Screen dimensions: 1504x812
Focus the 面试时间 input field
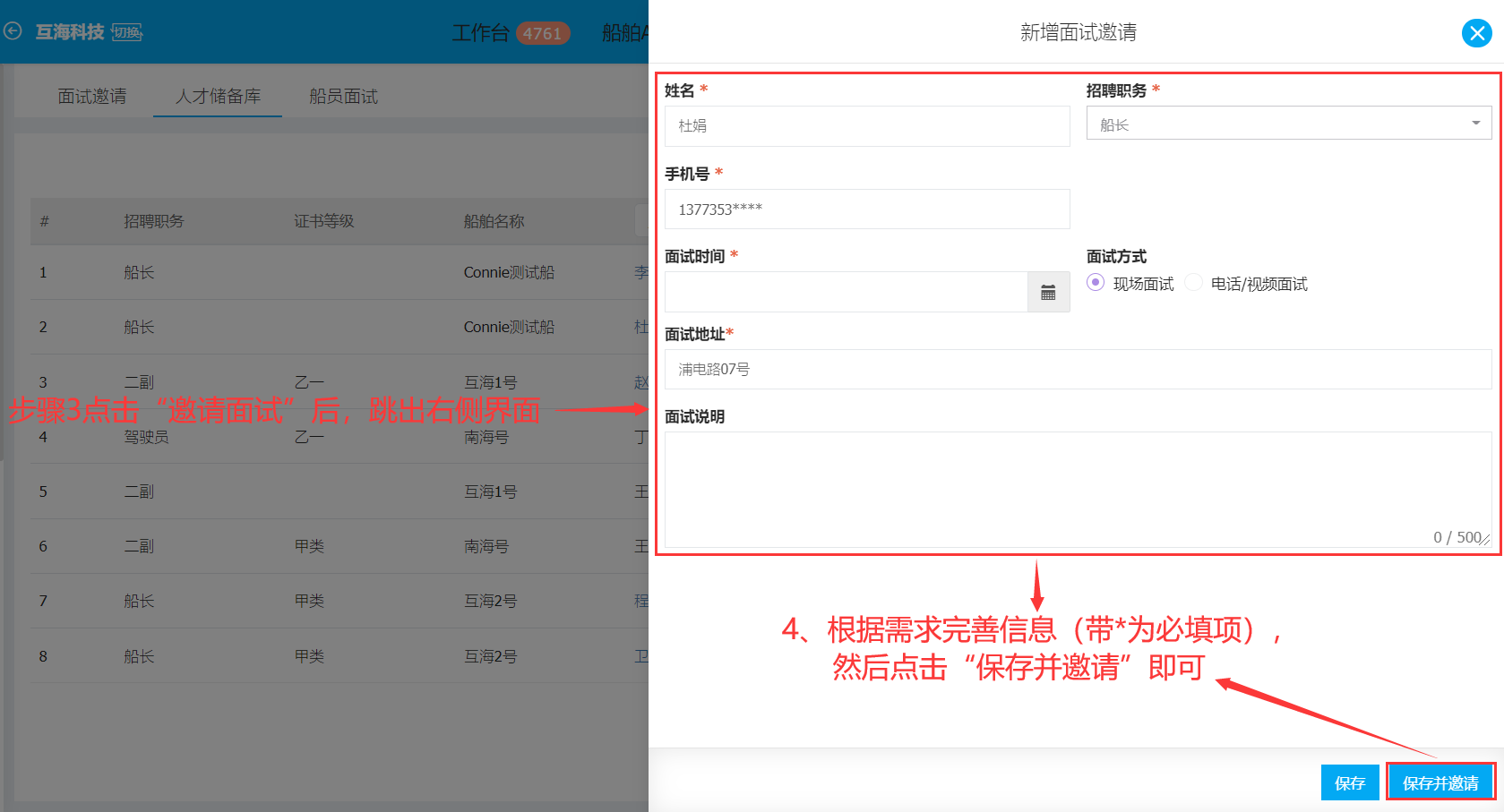click(x=846, y=293)
